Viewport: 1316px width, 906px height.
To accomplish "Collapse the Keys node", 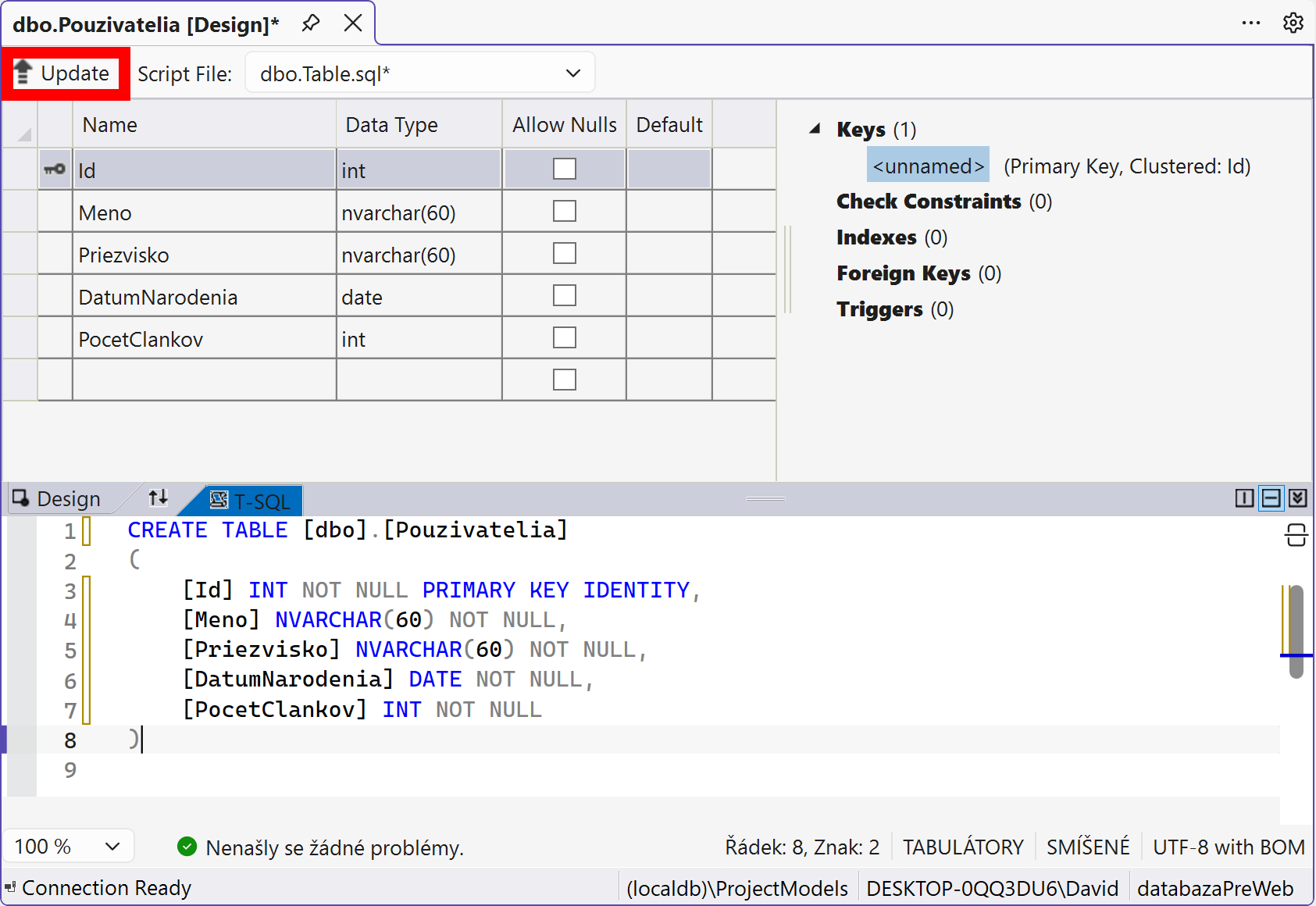I will pos(815,129).
